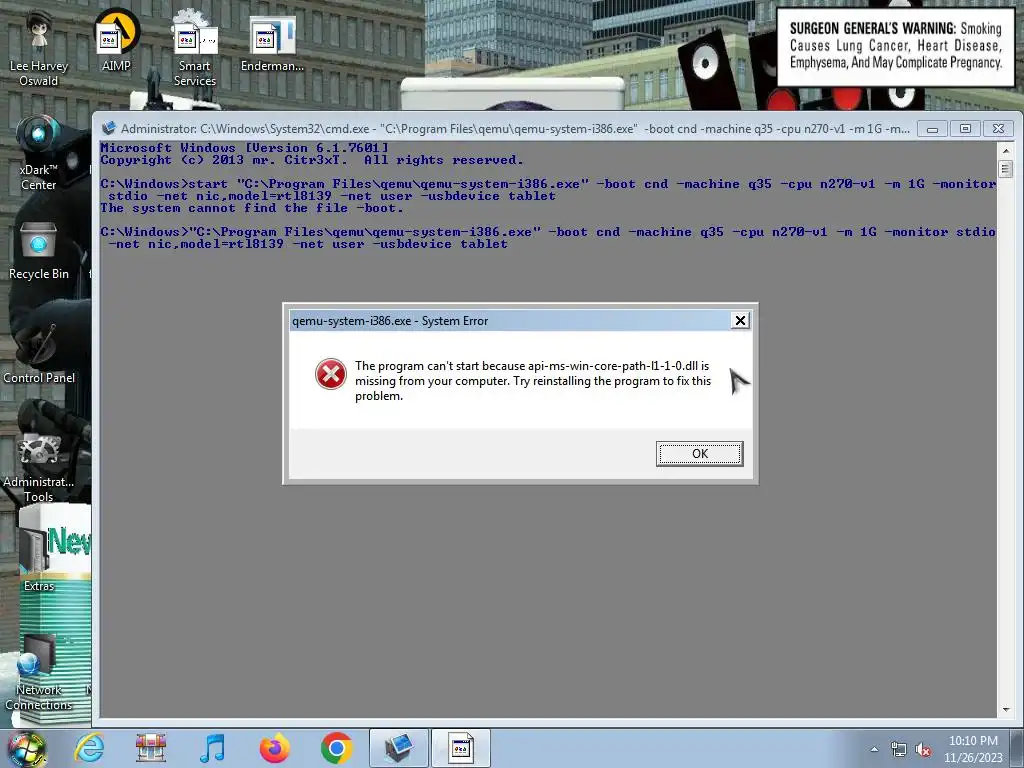
Task: Click the Show desktop strip in taskbar
Action: pyautogui.click(x=1017, y=749)
